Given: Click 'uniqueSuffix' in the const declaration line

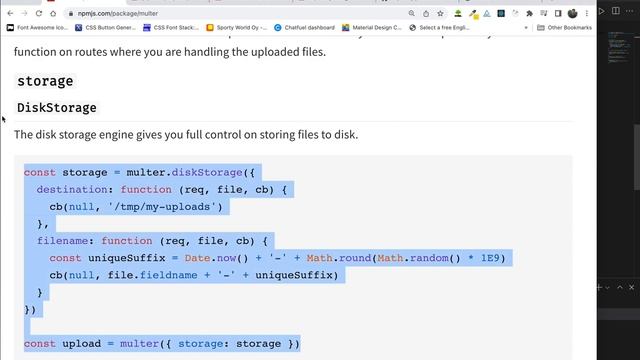Looking at the screenshot, I should point(127,258).
